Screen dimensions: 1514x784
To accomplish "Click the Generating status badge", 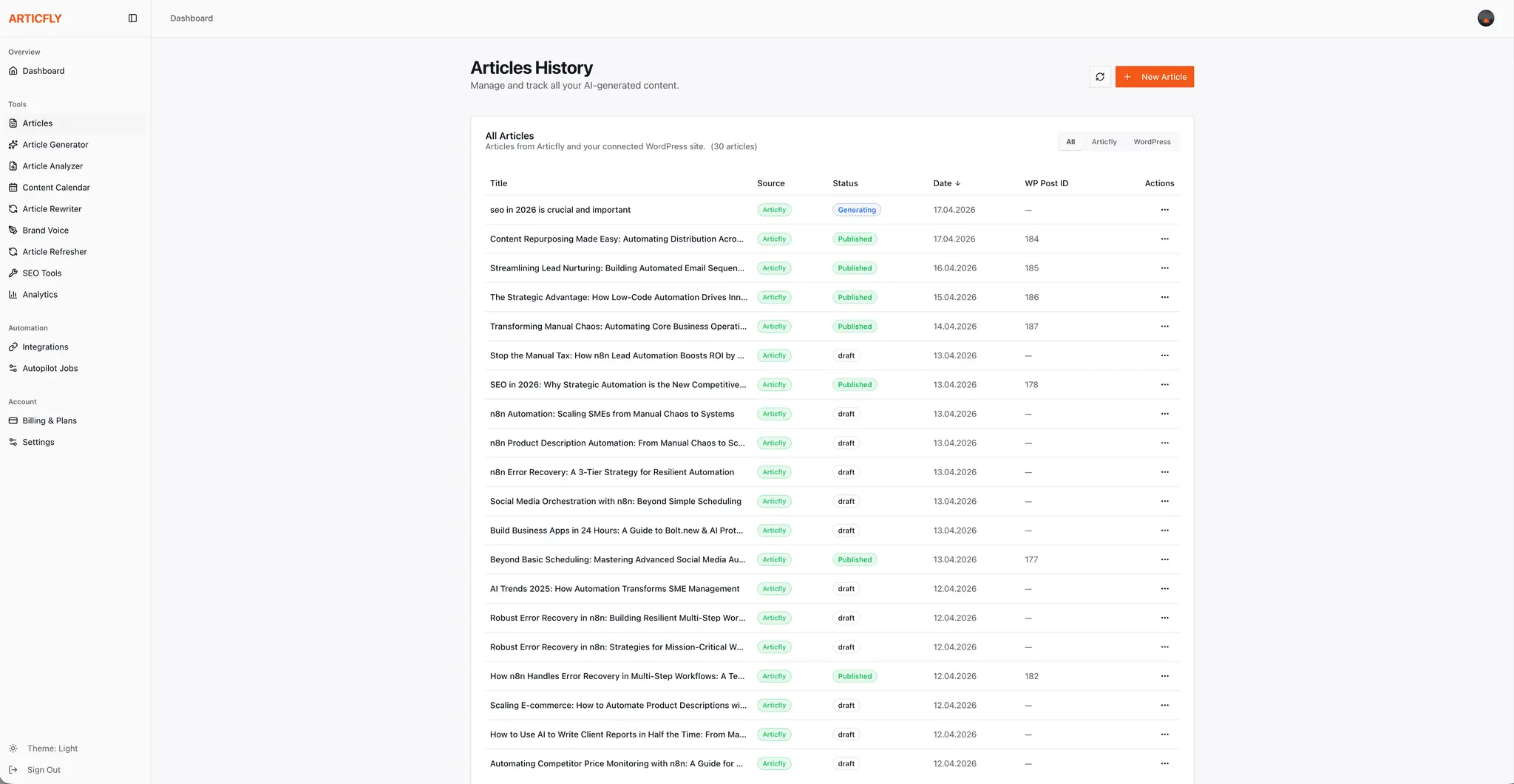I will 857,210.
